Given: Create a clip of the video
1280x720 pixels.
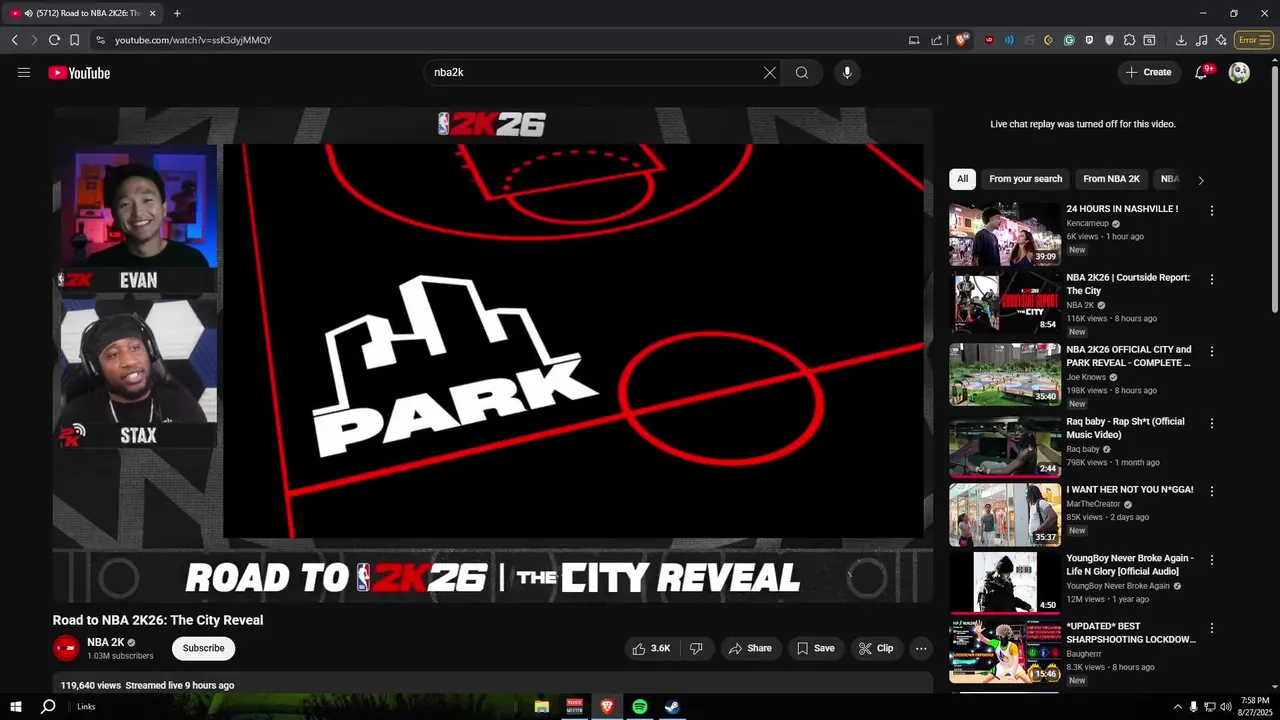Looking at the screenshot, I should pyautogui.click(x=876, y=648).
